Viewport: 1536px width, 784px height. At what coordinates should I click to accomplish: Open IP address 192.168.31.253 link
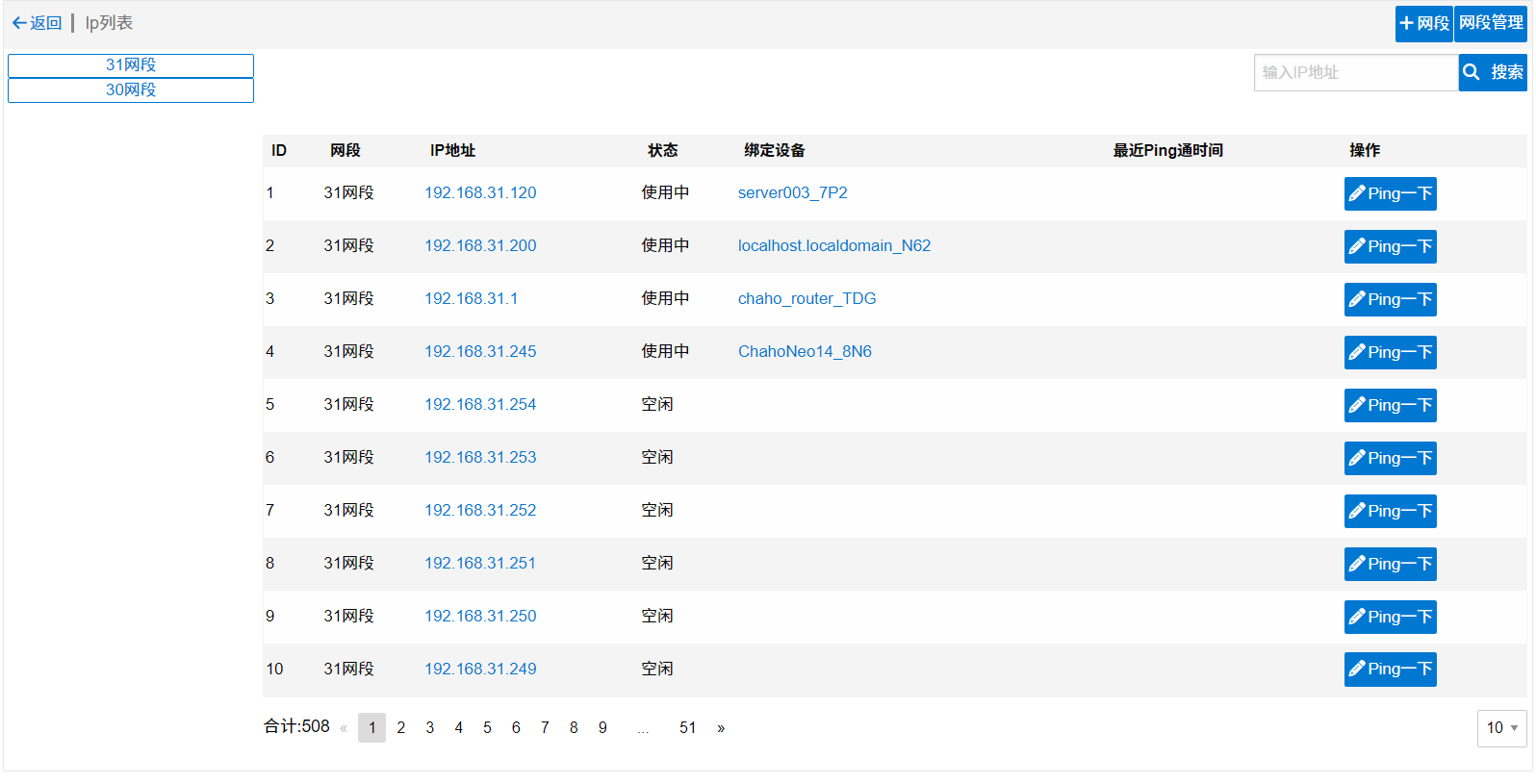point(480,457)
